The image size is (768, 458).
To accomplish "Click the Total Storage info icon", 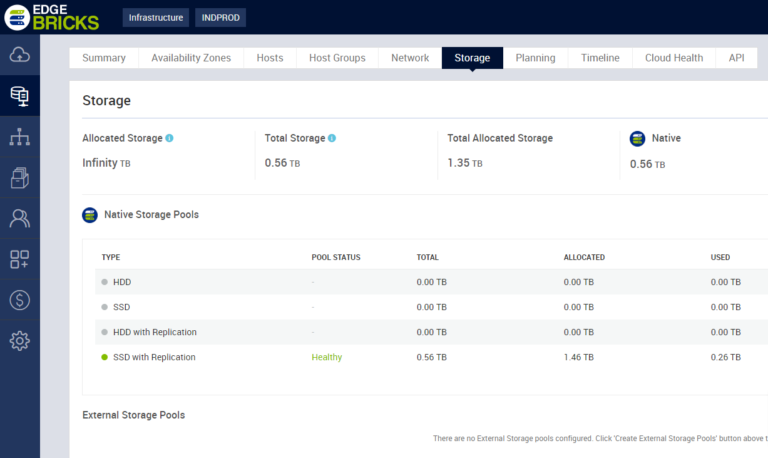I will point(332,138).
